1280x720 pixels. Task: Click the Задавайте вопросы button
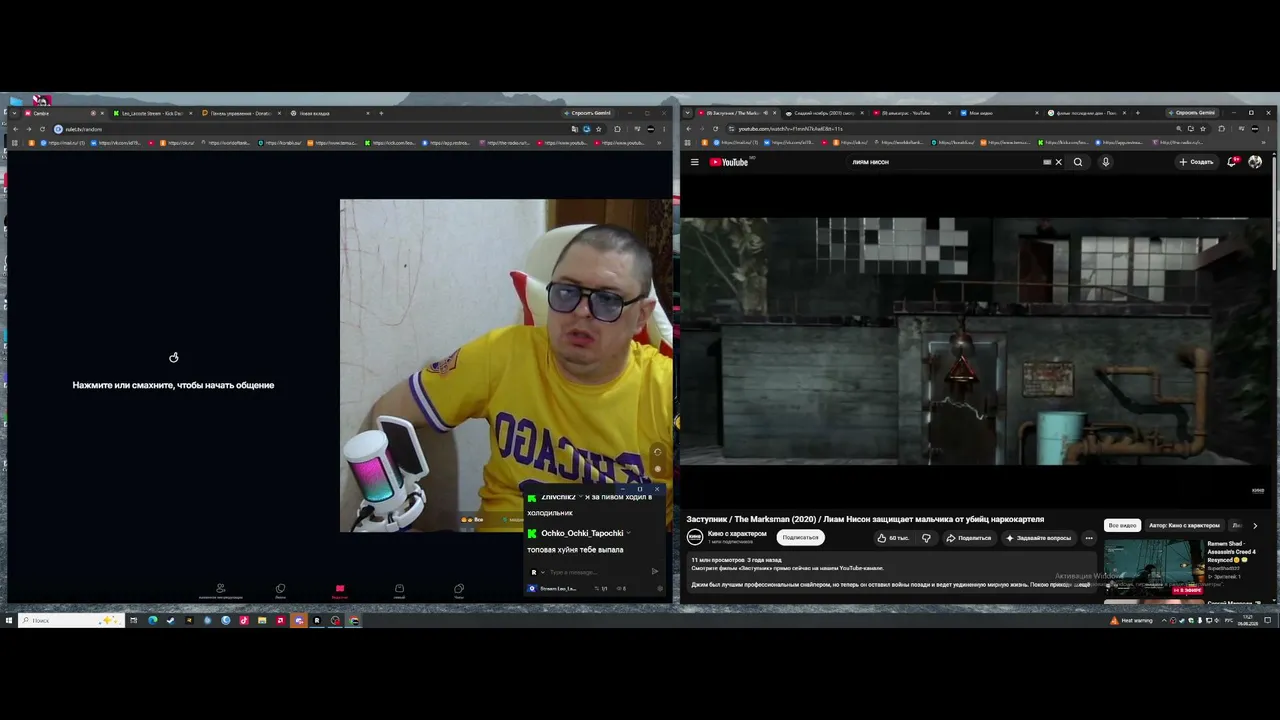1038,538
